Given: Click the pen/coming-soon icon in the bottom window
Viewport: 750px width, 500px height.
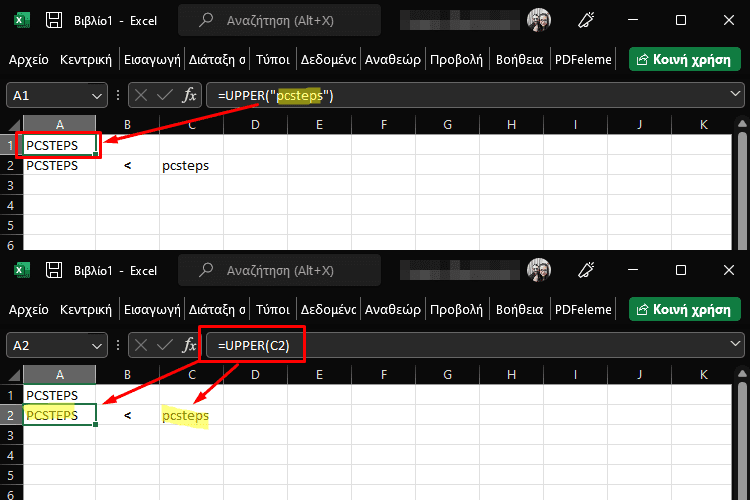Looking at the screenshot, I should pos(586,270).
